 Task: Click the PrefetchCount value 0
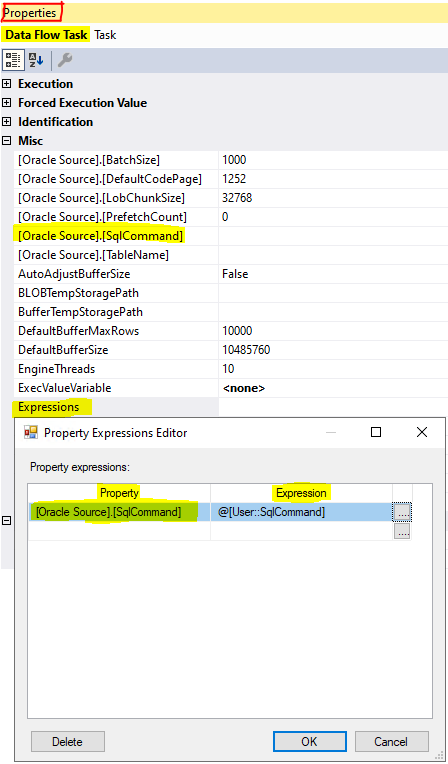(x=225, y=217)
